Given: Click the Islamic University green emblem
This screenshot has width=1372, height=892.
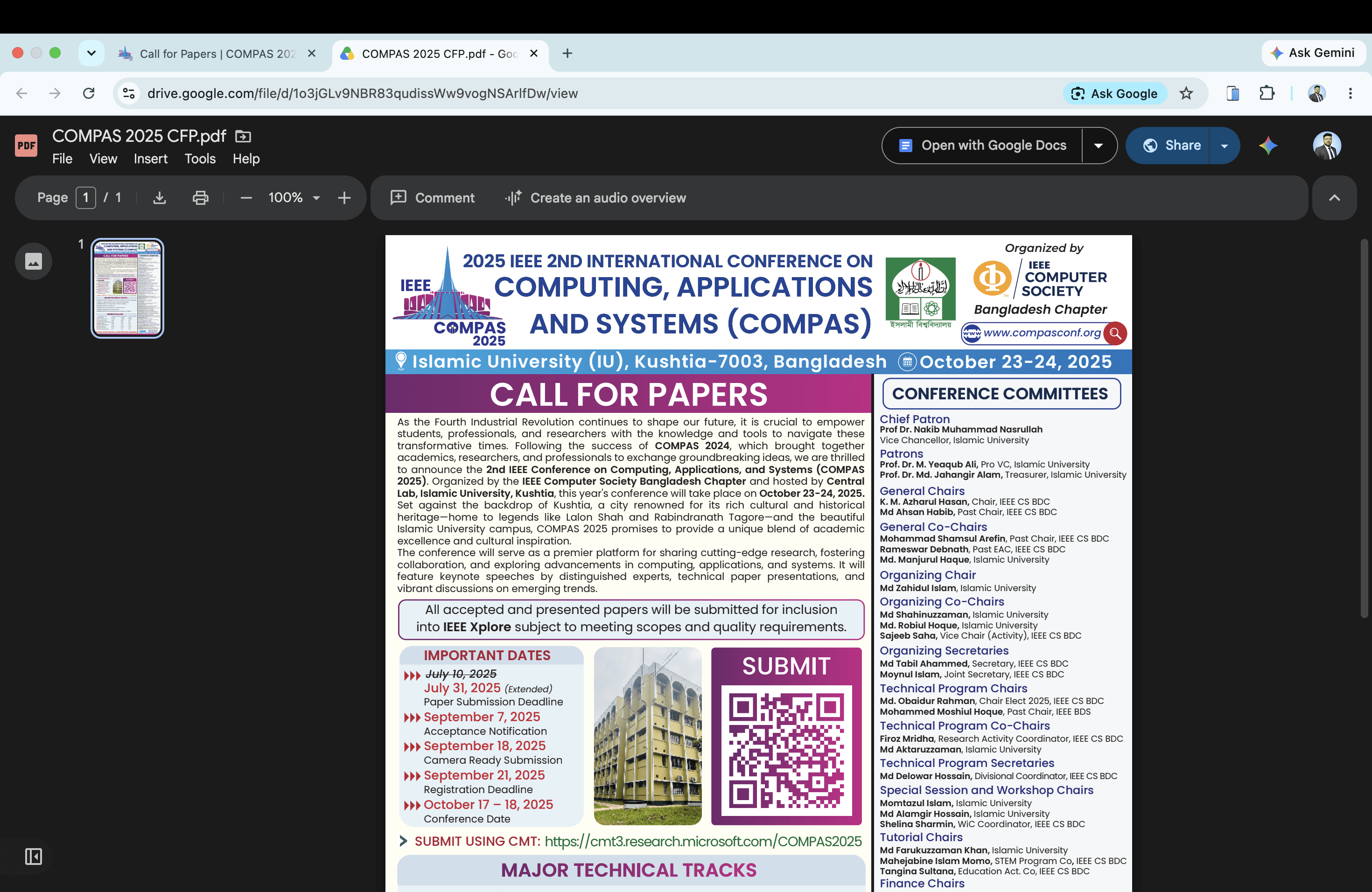Looking at the screenshot, I should click(x=920, y=293).
